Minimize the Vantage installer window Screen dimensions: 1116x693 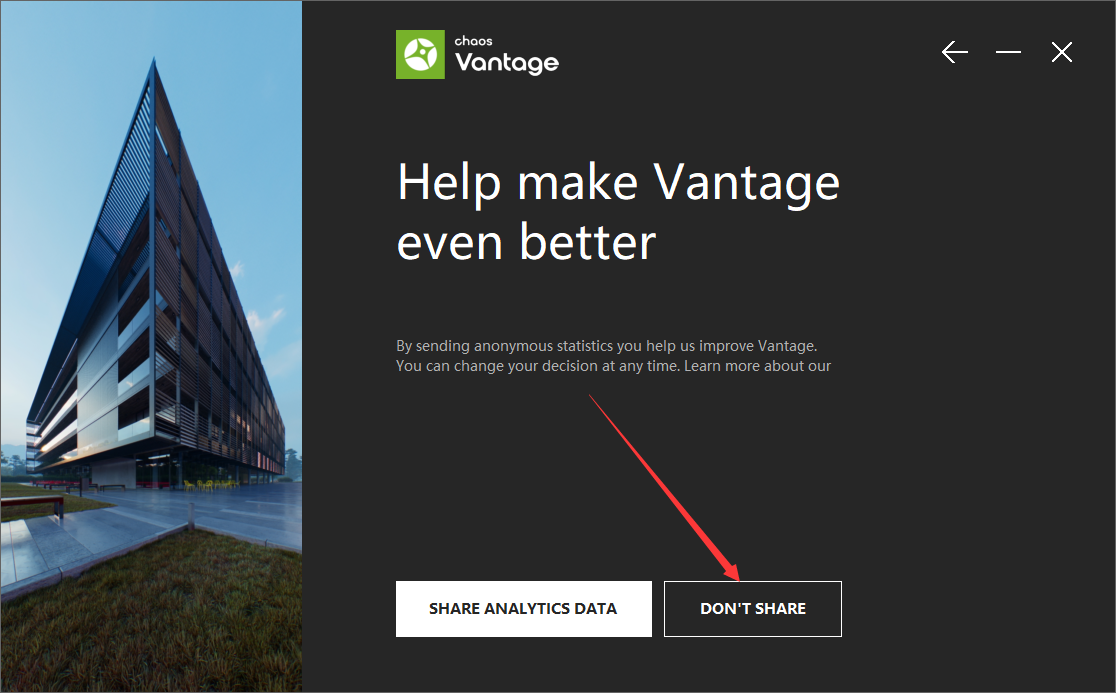pos(1008,52)
